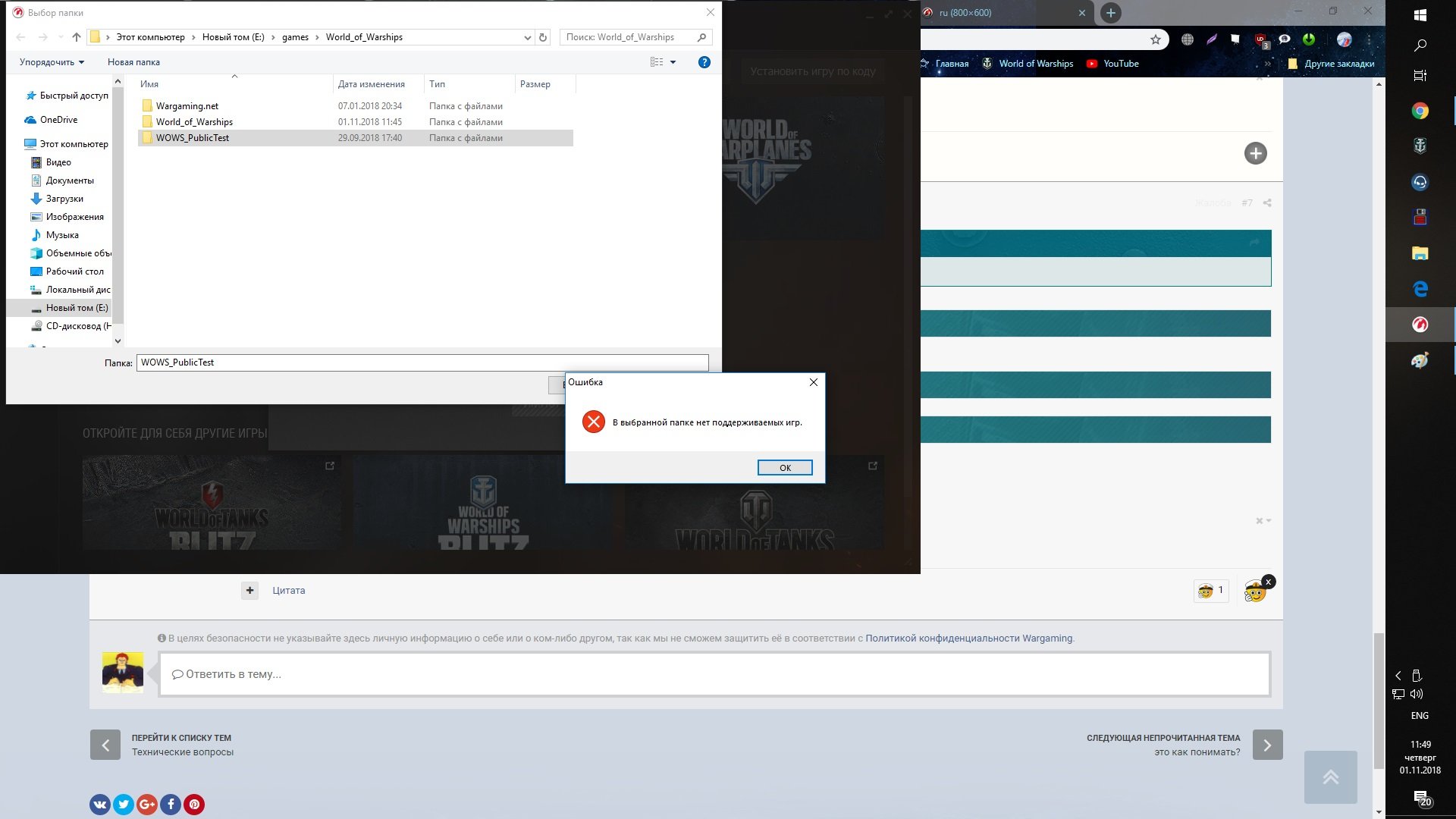The width and height of the screenshot is (1456, 819).
Task: Click the Папка folder name input field
Action: [x=422, y=362]
